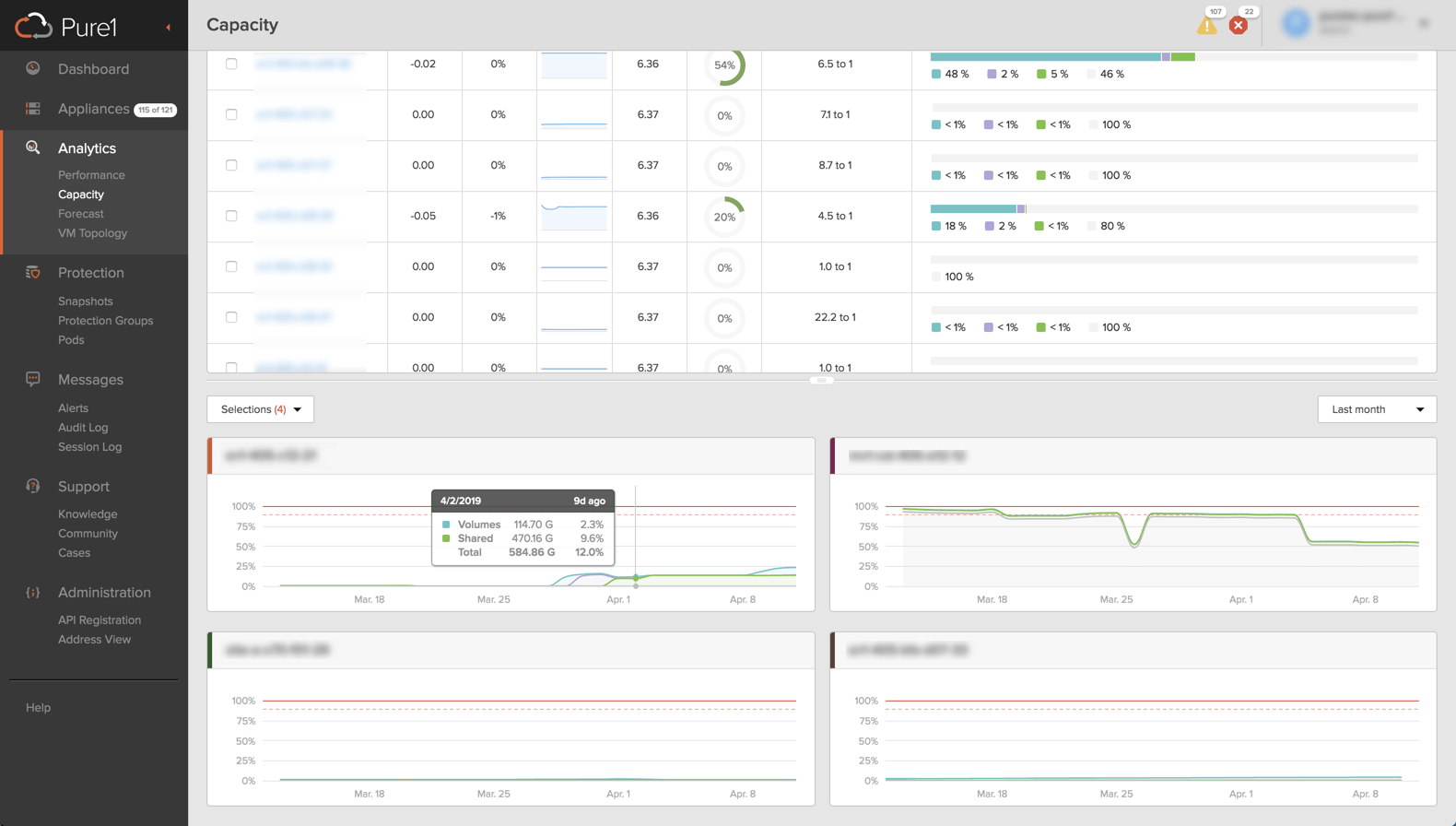Open the user account menu arrow
The height and width of the screenshot is (826, 1456).
coord(1424,23)
